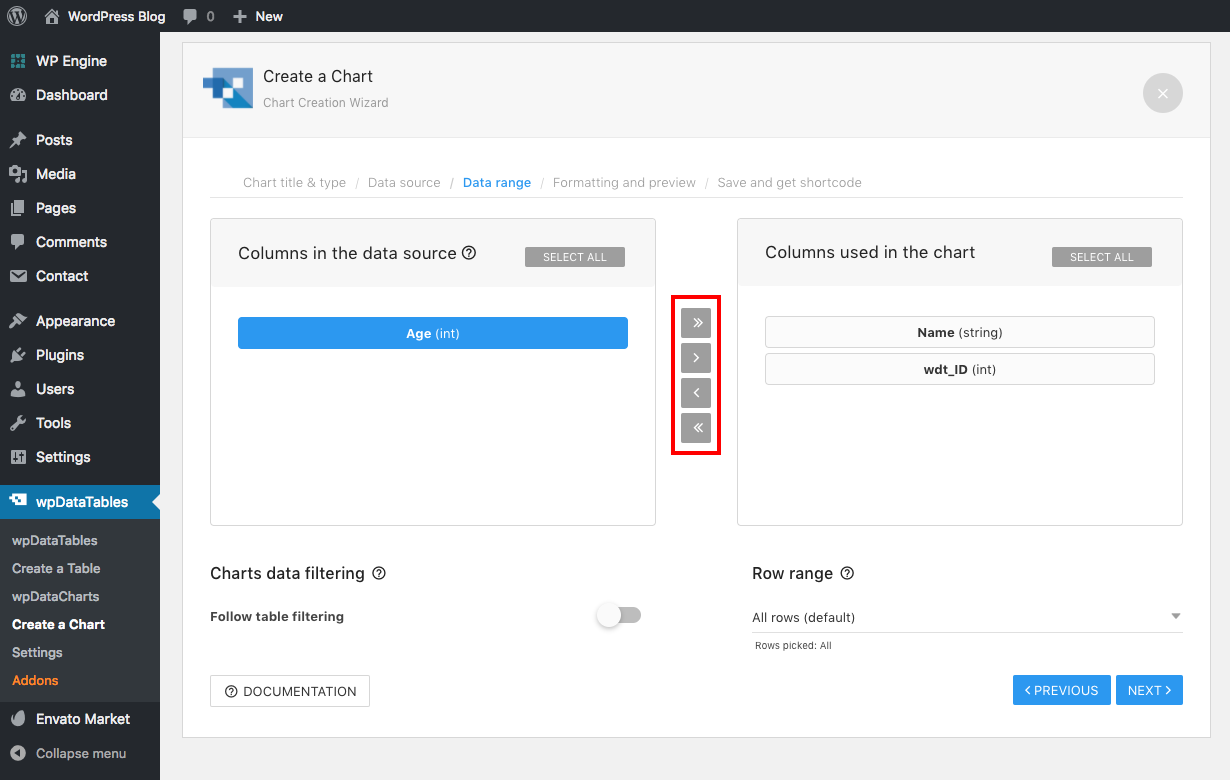Select the Age (int) column
Image resolution: width=1230 pixels, height=780 pixels.
tap(433, 333)
